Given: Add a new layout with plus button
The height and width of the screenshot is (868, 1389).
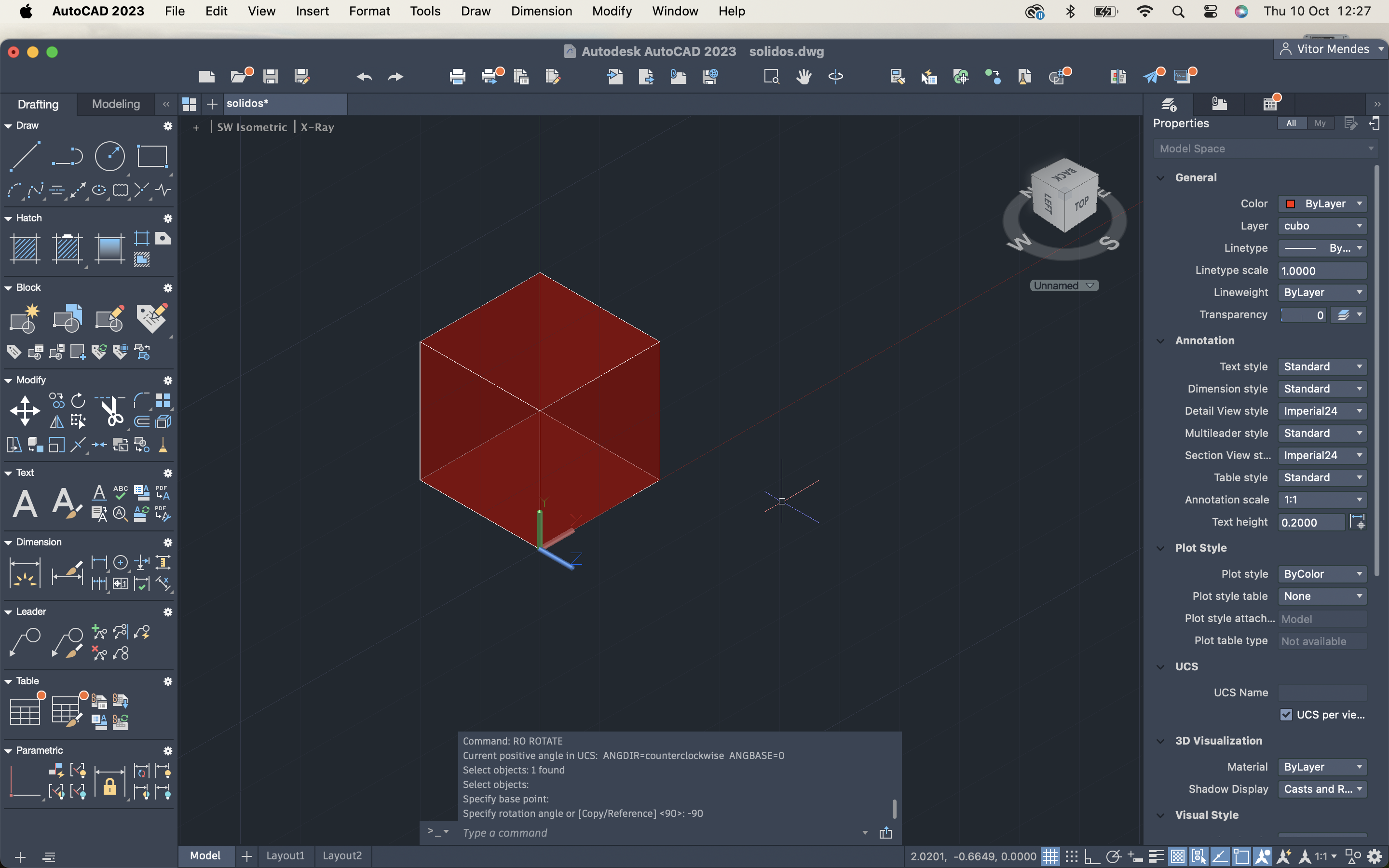Looking at the screenshot, I should click(x=247, y=856).
